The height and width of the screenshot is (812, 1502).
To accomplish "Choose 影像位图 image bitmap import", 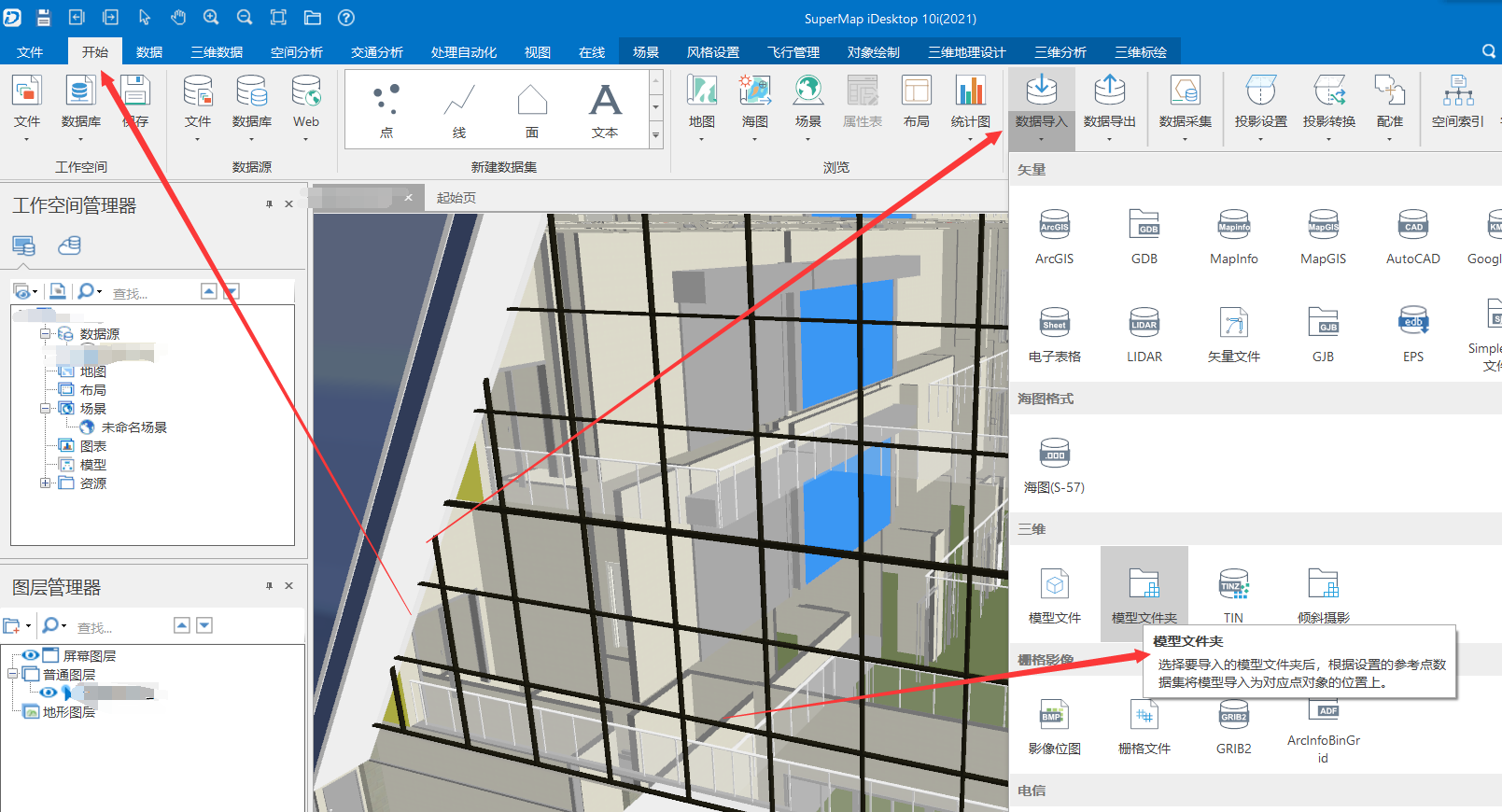I will (1054, 727).
